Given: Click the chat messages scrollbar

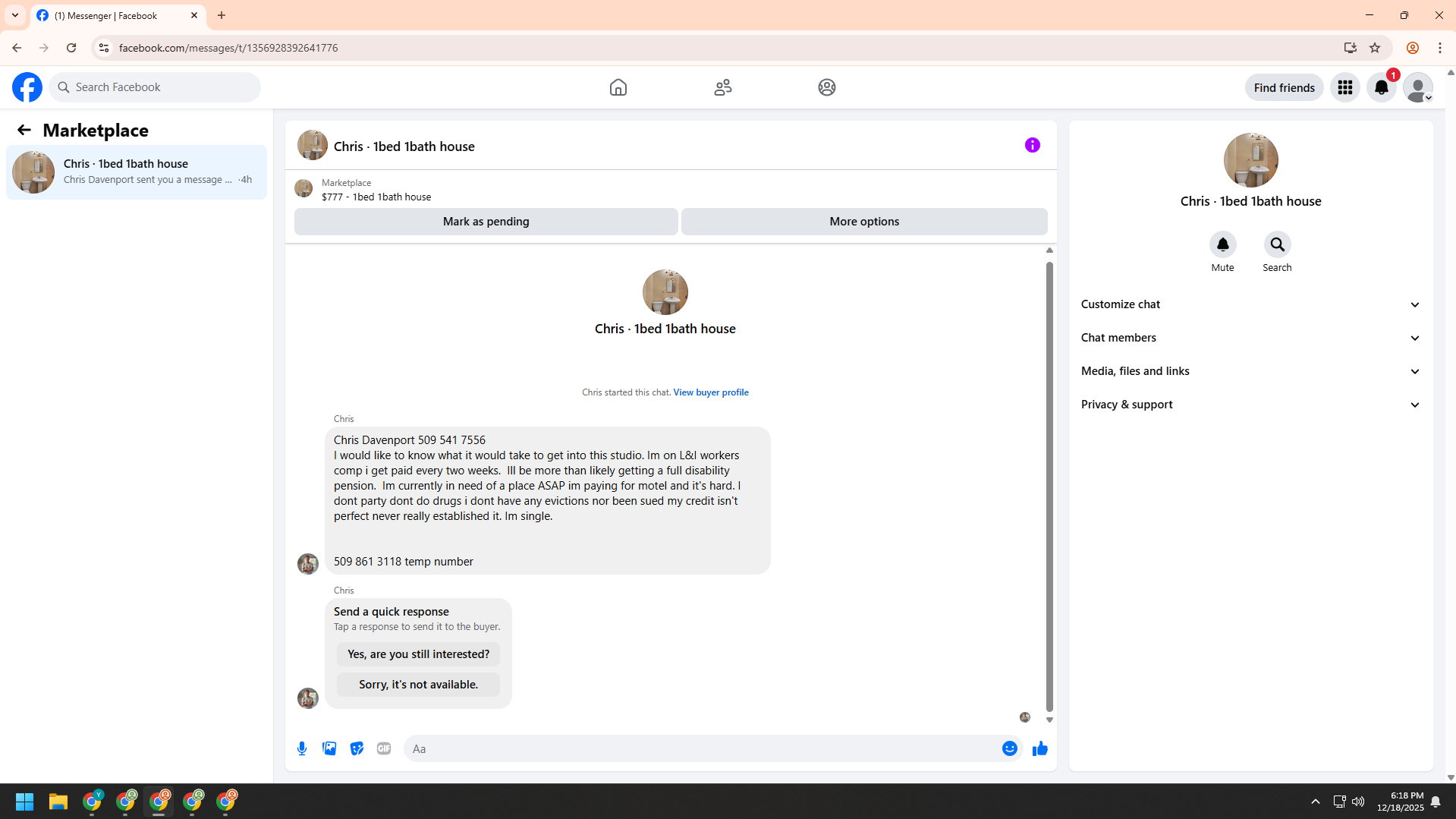Looking at the screenshot, I should tap(1049, 486).
